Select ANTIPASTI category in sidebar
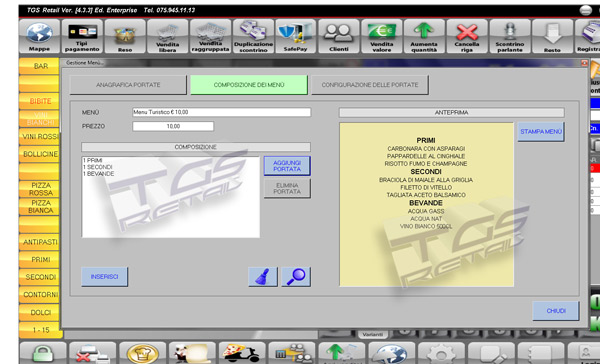Viewport: 600px width, 364px height. [39, 242]
